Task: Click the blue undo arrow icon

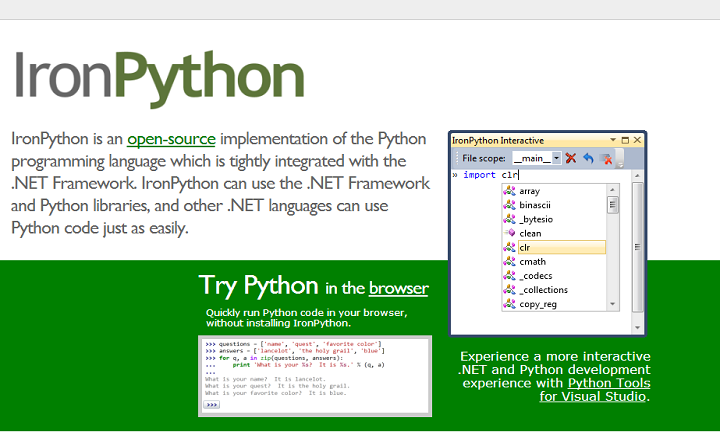Action: pyautogui.click(x=588, y=158)
